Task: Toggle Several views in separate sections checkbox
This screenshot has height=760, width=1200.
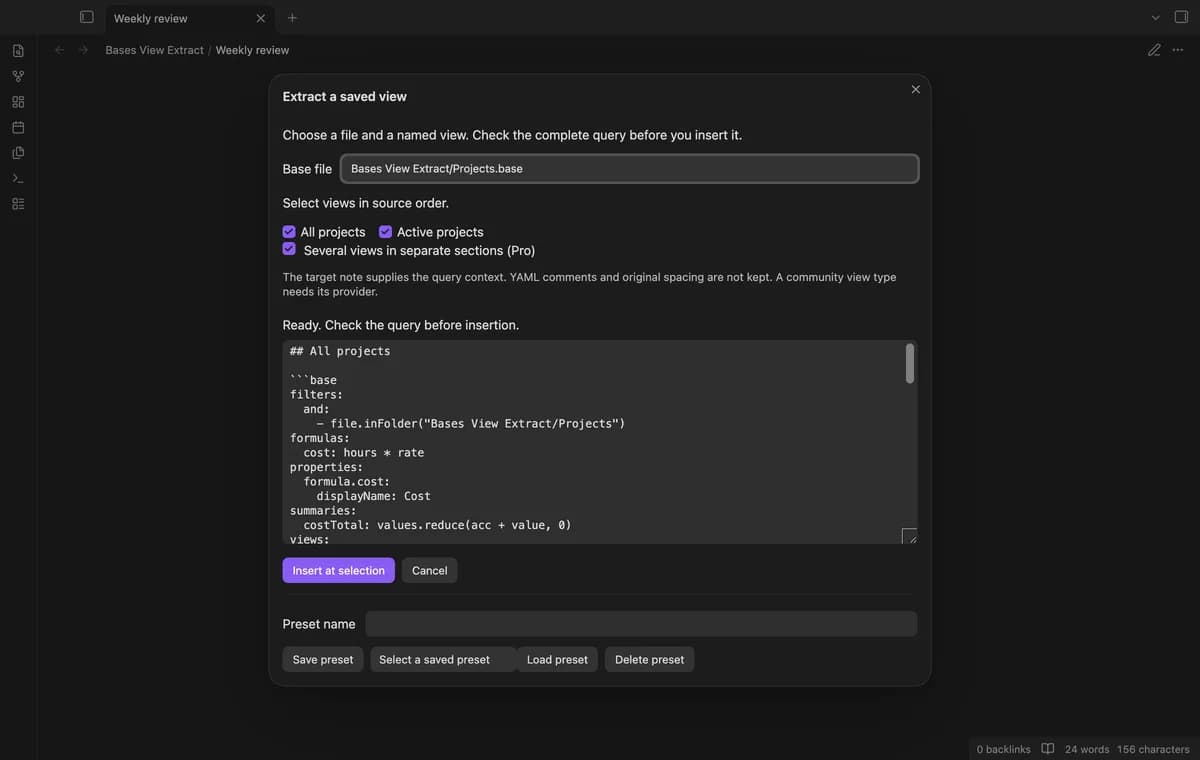Action: [x=289, y=249]
